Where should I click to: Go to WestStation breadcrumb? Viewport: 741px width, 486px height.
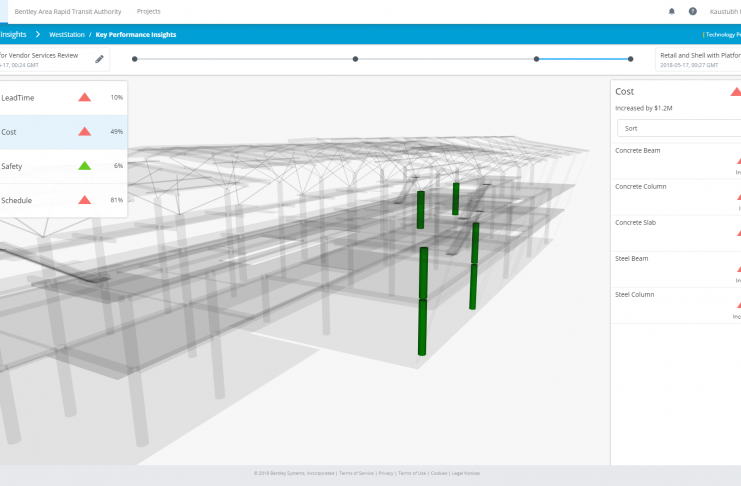point(65,34)
